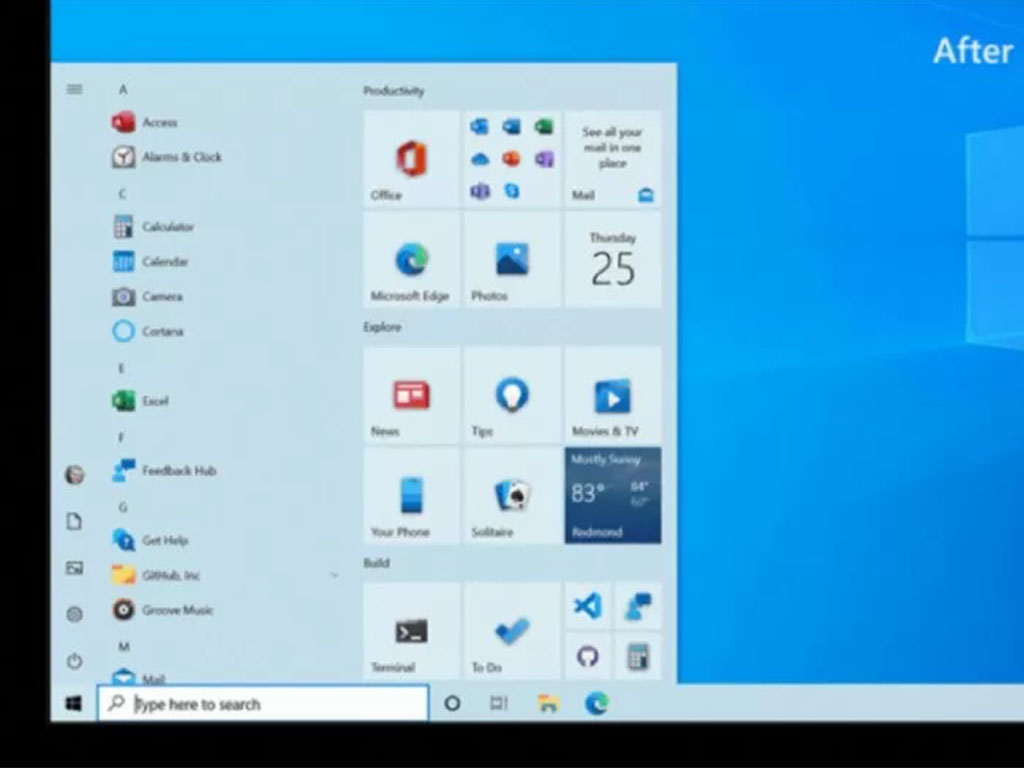The image size is (1024, 768).
Task: Open Calculator from the app list
Action: (x=153, y=227)
